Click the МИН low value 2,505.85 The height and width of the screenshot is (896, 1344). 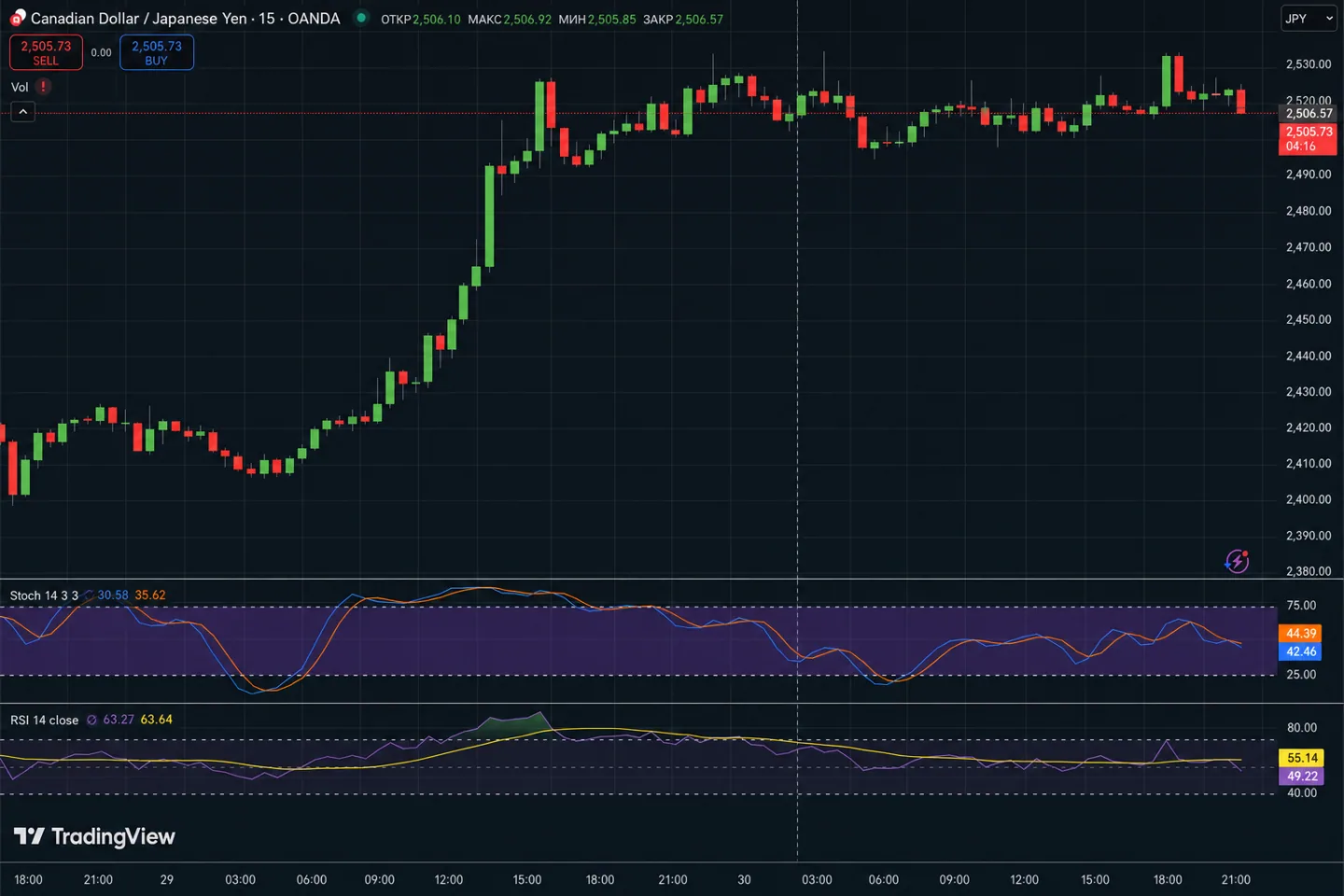coord(611,19)
